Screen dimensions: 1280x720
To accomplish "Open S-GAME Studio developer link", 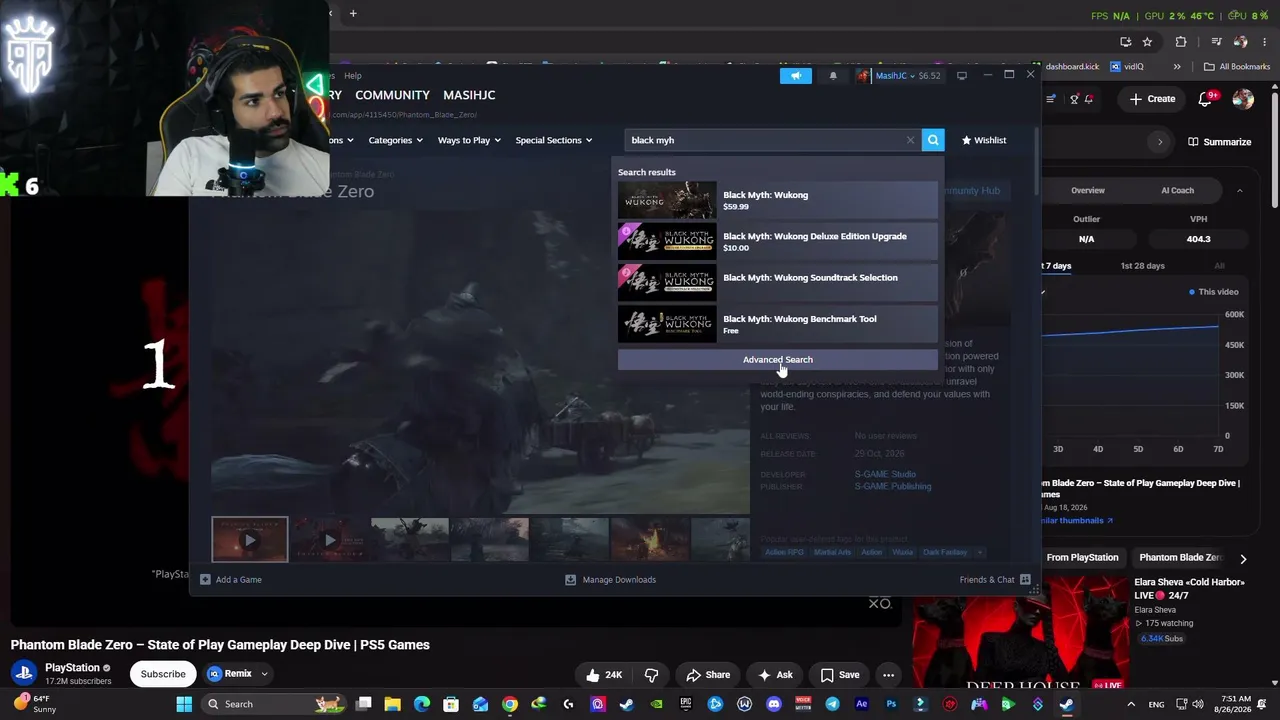I will click(885, 474).
